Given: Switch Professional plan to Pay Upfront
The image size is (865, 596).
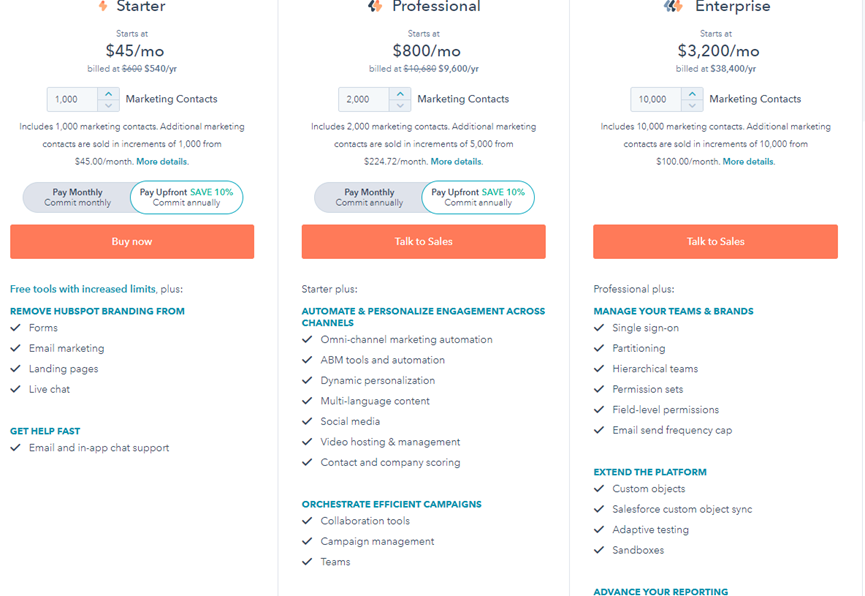Looking at the screenshot, I should pyautogui.click(x=478, y=197).
